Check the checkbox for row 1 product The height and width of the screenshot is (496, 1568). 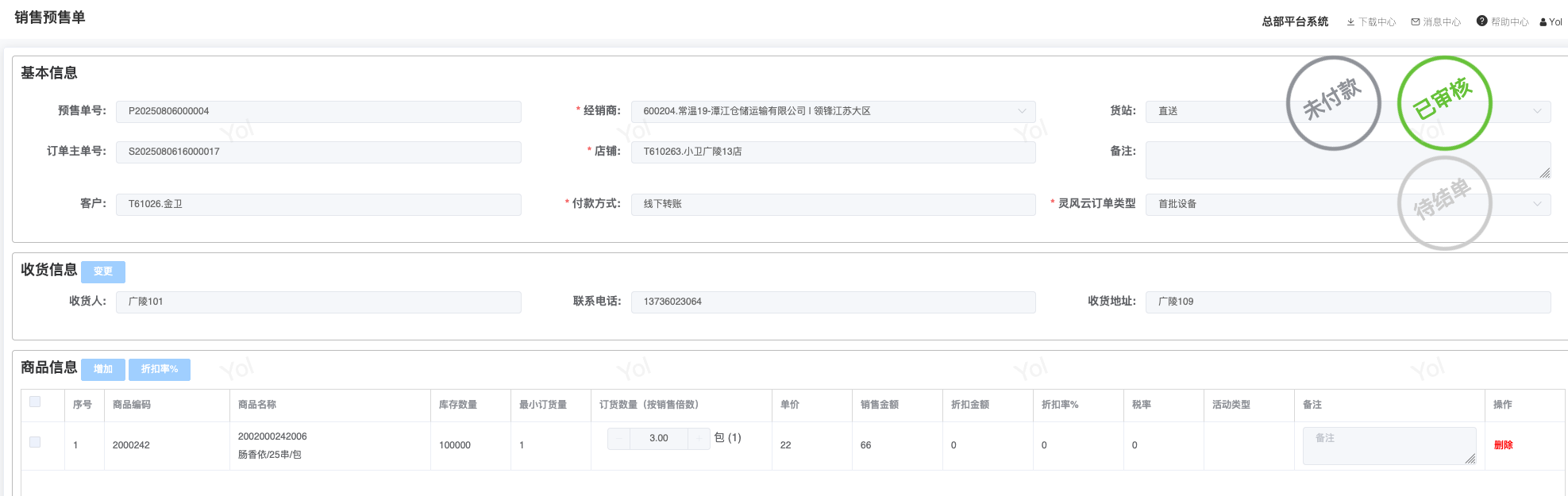pos(35,442)
